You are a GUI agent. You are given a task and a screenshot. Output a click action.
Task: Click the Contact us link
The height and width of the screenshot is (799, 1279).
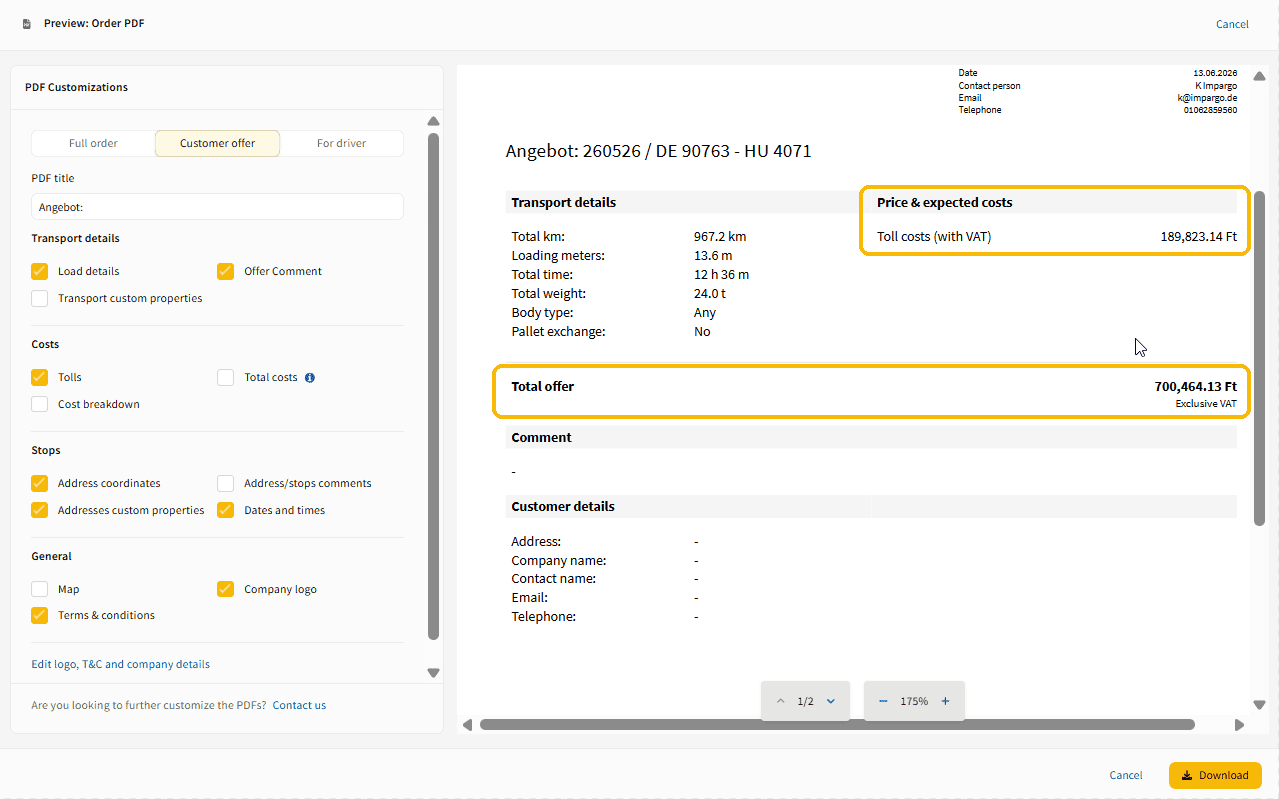click(x=299, y=705)
